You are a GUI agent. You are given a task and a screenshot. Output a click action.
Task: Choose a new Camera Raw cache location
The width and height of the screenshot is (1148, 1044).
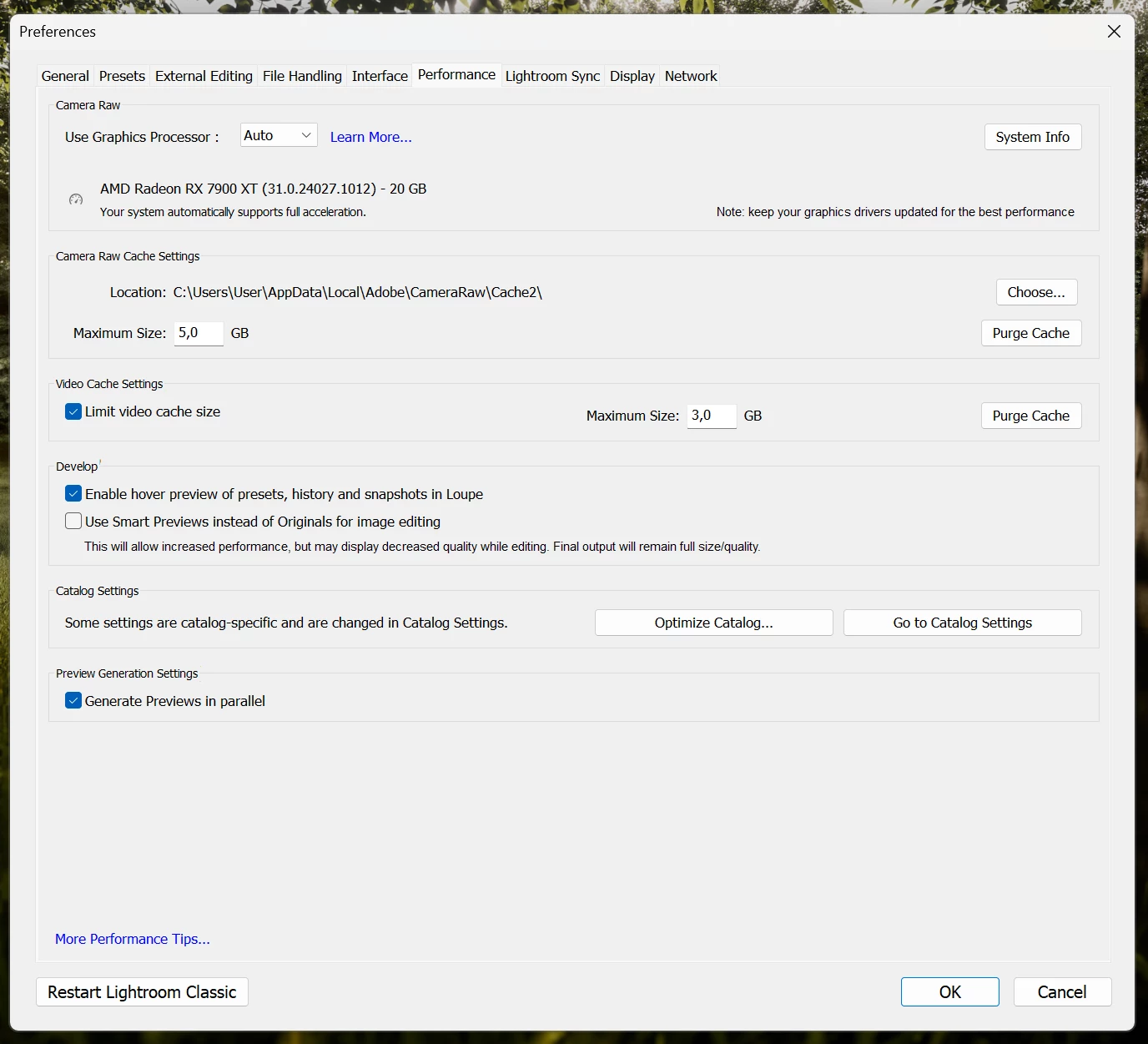(x=1036, y=292)
